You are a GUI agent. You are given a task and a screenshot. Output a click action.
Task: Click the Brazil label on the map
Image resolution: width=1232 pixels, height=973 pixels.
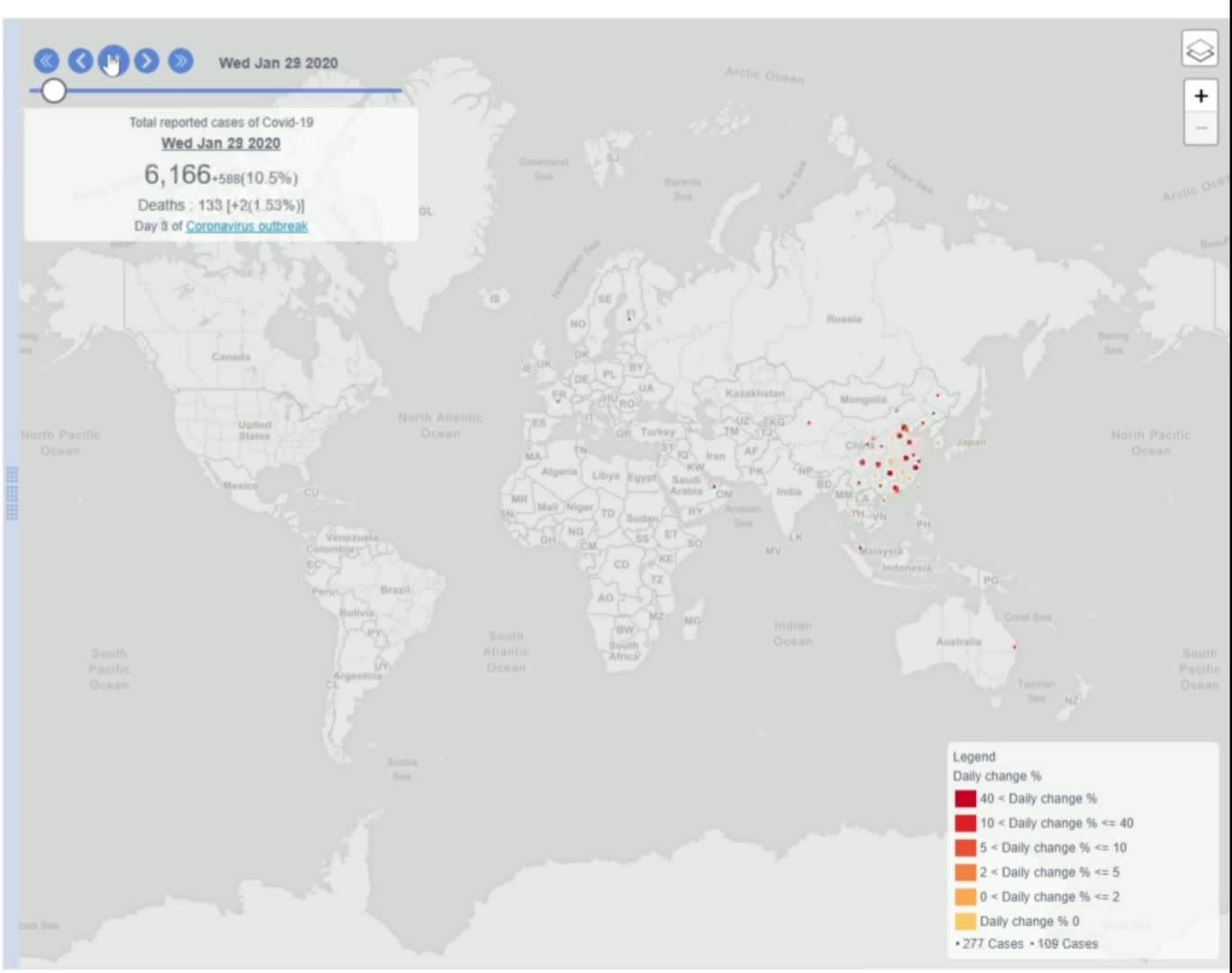coord(394,590)
